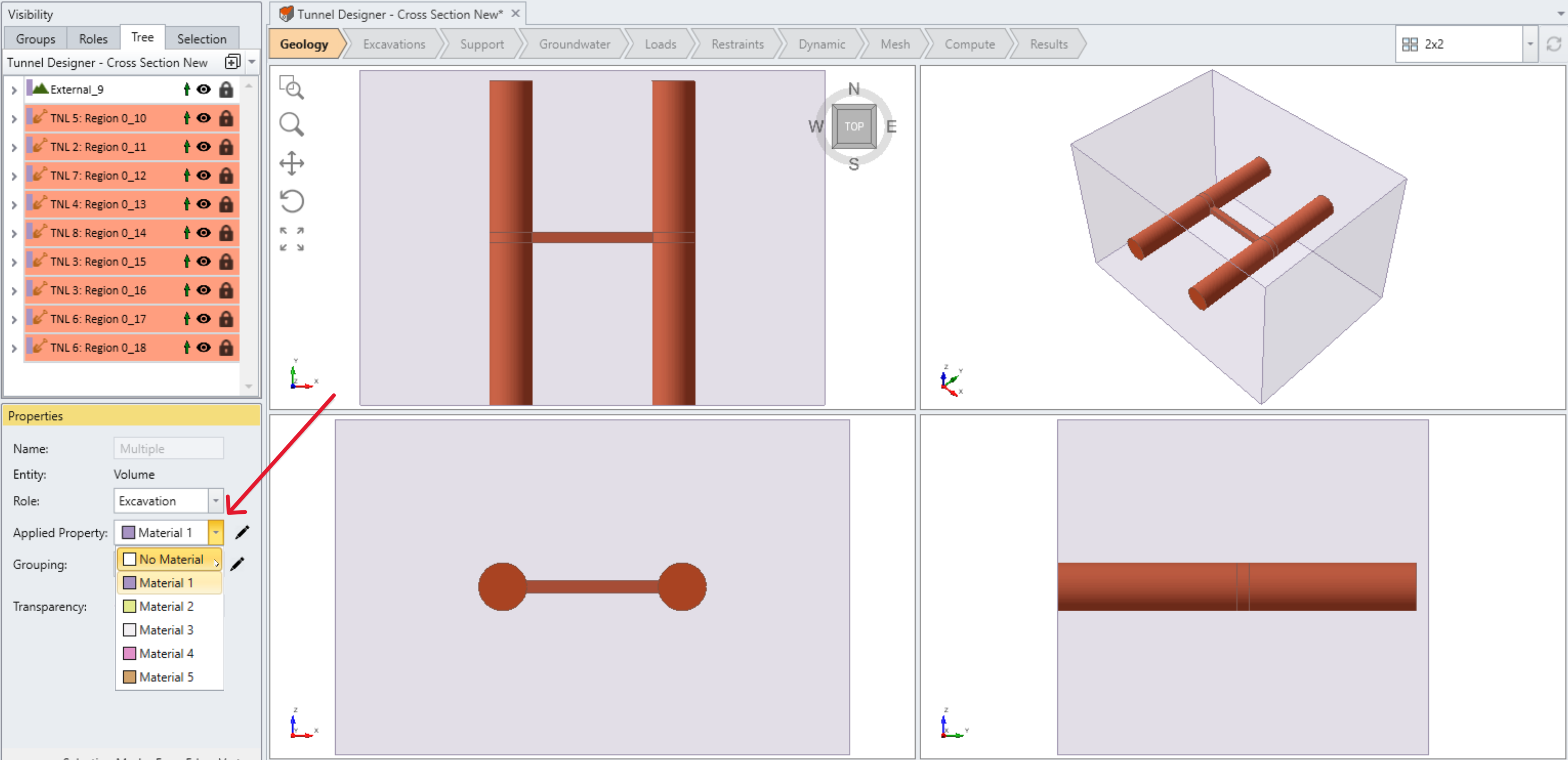Unlock External_9 via lock icon
Image resolution: width=1568 pixels, height=760 pixels.
(226, 89)
